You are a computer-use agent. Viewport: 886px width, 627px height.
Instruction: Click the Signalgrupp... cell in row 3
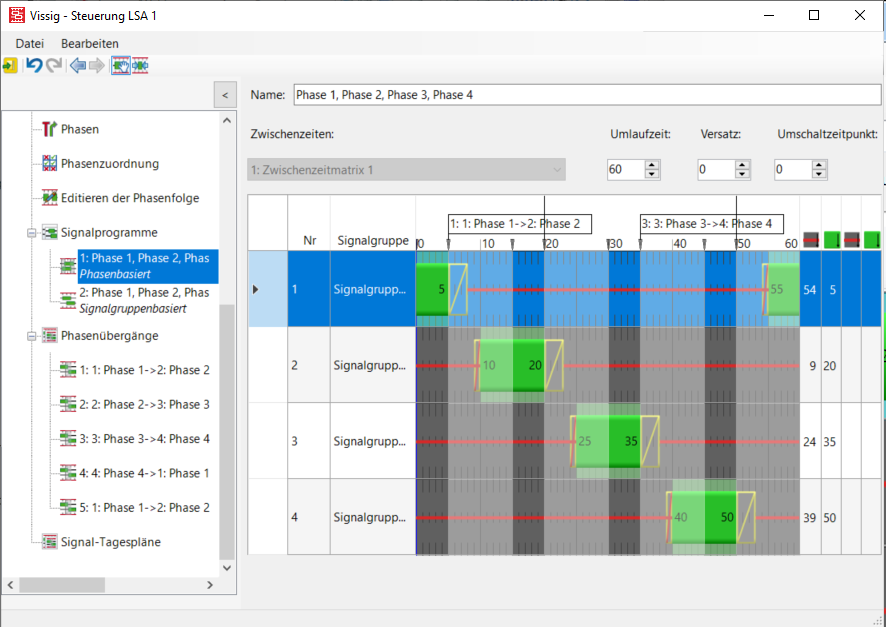pos(373,441)
